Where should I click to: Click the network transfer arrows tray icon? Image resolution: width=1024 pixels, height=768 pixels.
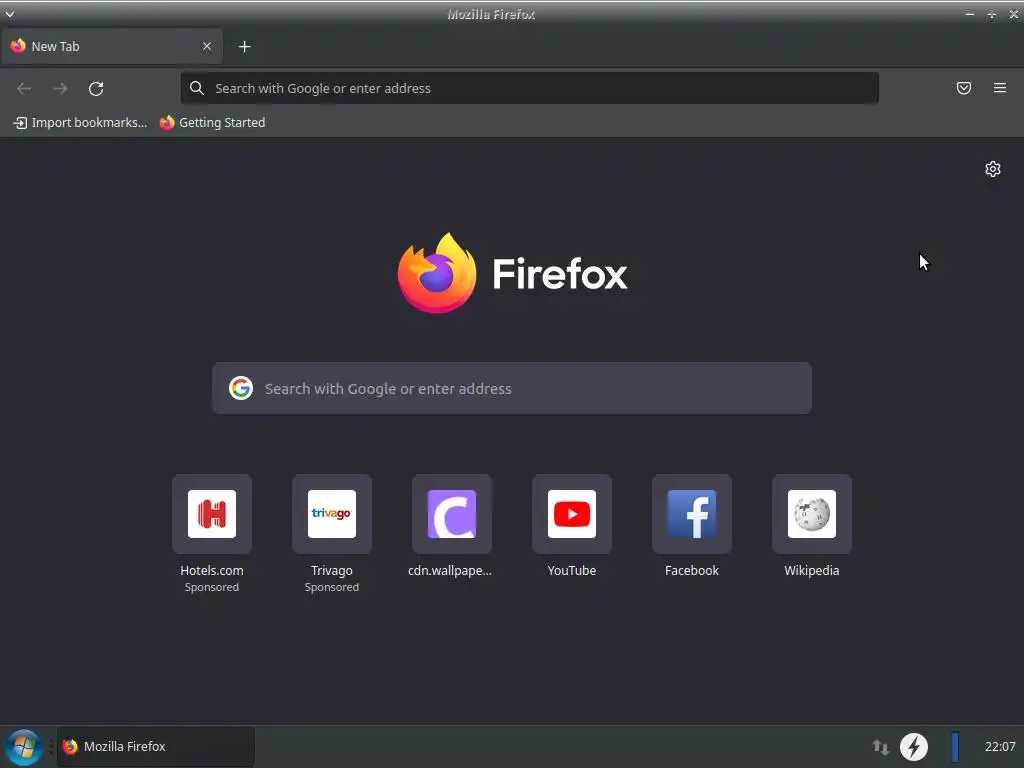pos(880,746)
